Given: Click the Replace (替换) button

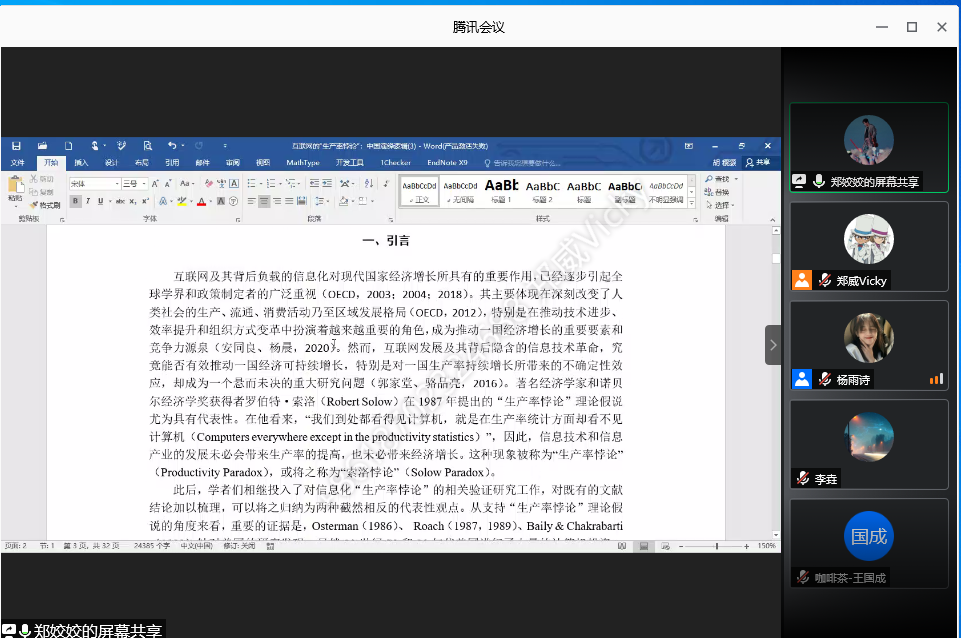Looking at the screenshot, I should pyautogui.click(x=717, y=192).
